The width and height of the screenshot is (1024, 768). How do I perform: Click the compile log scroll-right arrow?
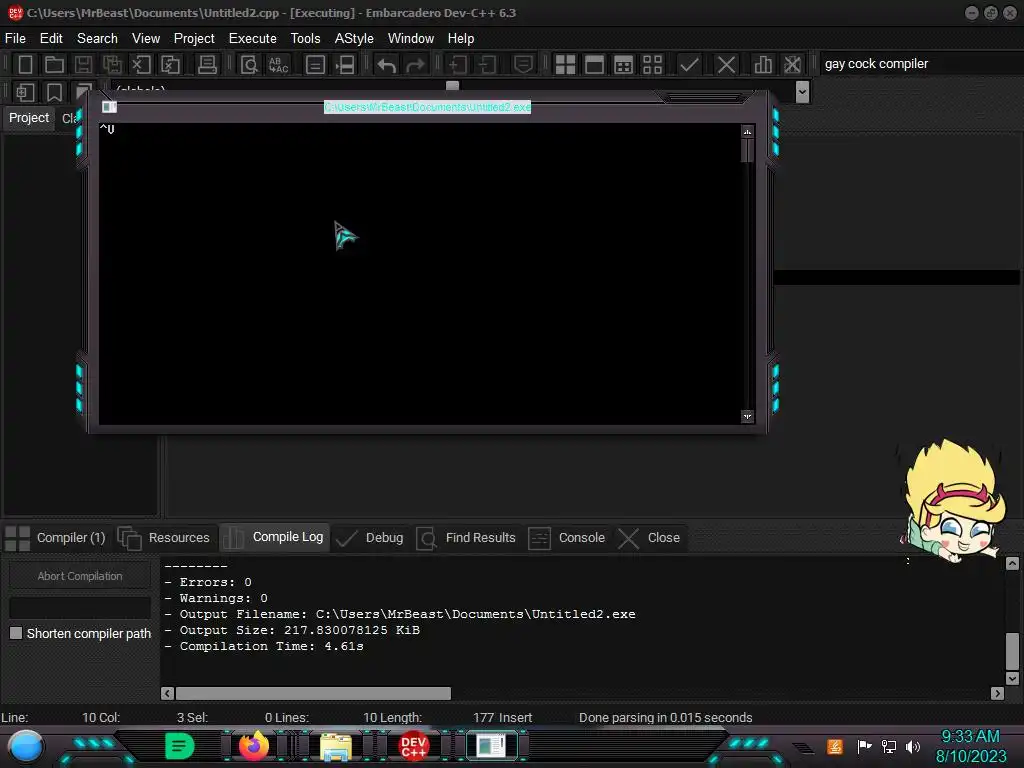[997, 693]
